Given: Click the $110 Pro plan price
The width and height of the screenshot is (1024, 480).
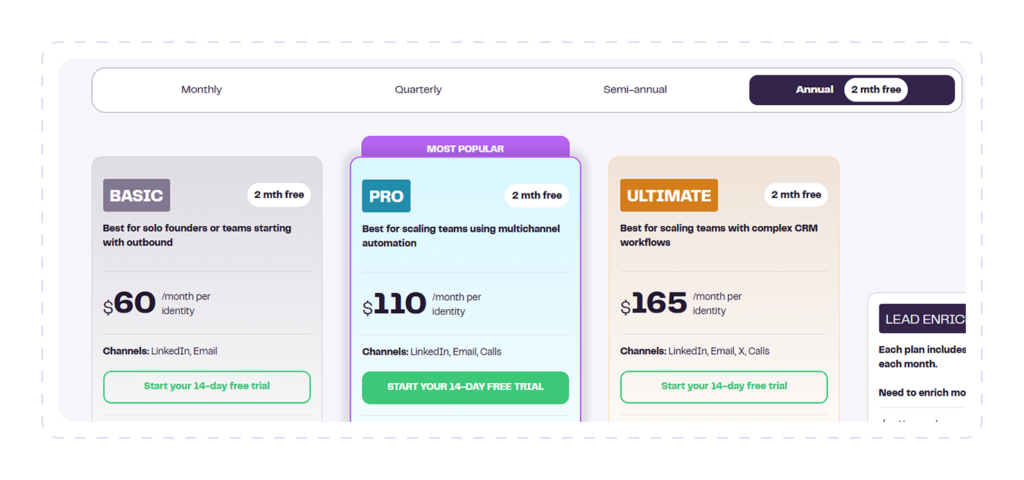Looking at the screenshot, I should point(394,304).
